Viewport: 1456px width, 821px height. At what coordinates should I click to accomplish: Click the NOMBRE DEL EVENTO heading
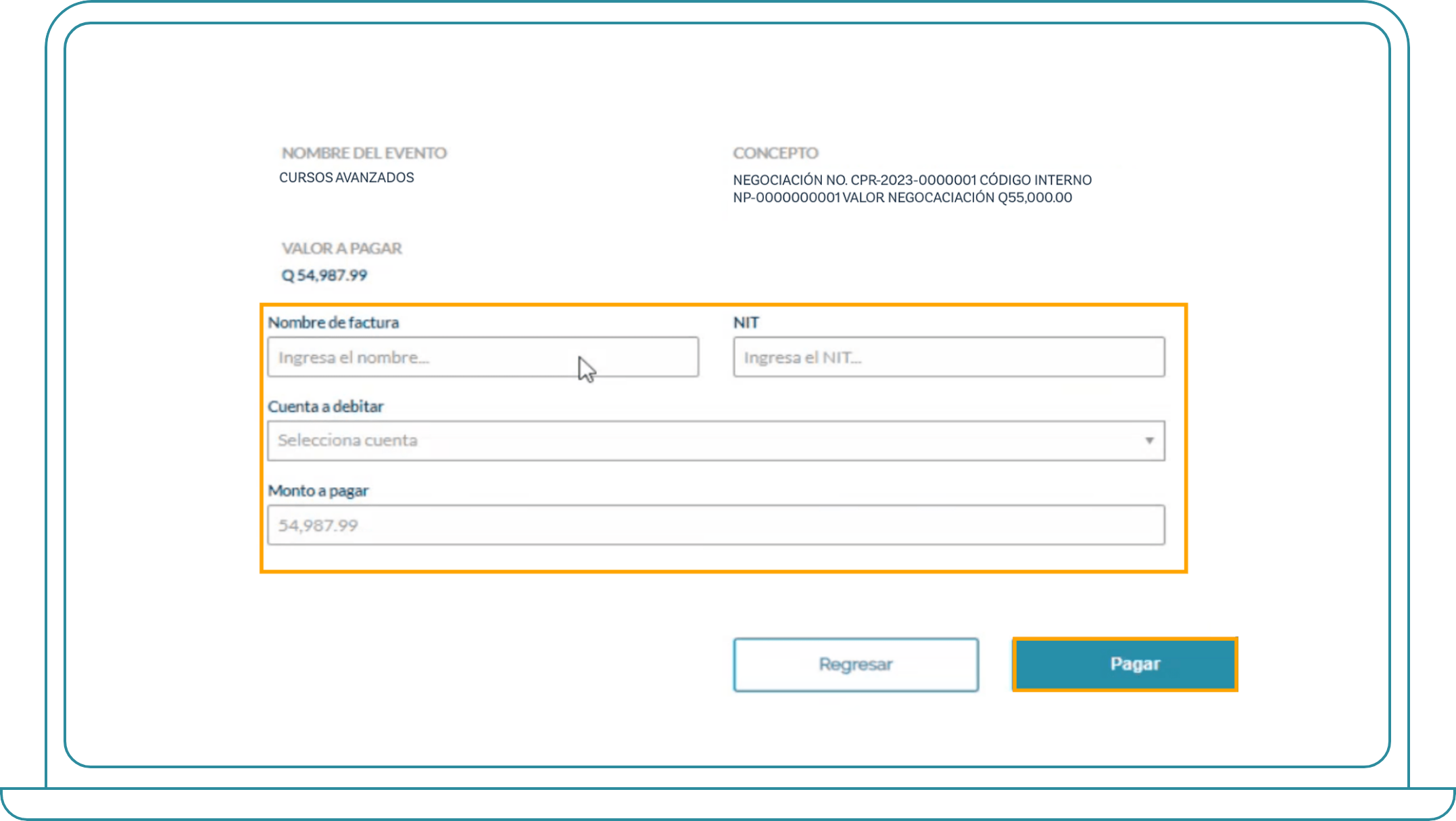click(x=364, y=153)
